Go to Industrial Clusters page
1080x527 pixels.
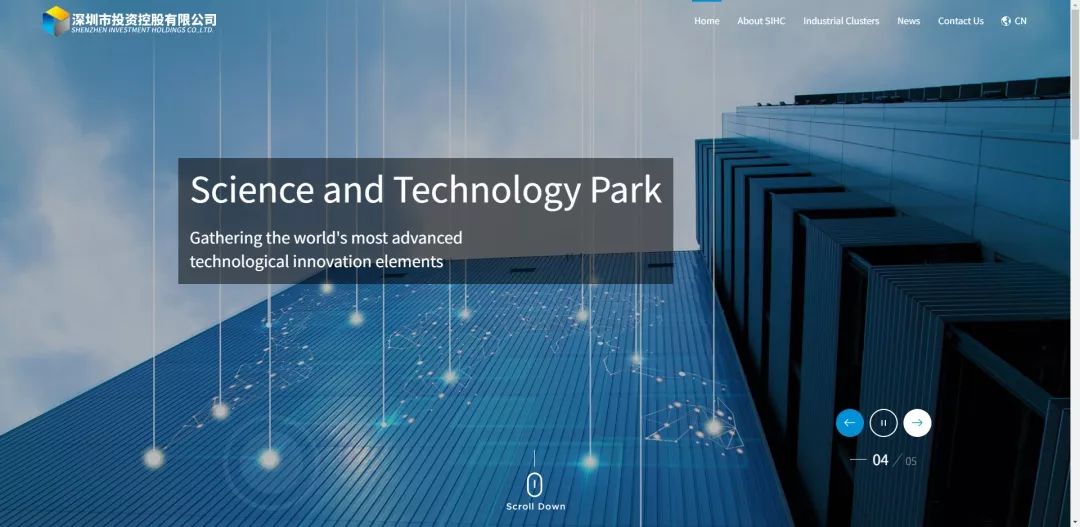[x=841, y=21]
